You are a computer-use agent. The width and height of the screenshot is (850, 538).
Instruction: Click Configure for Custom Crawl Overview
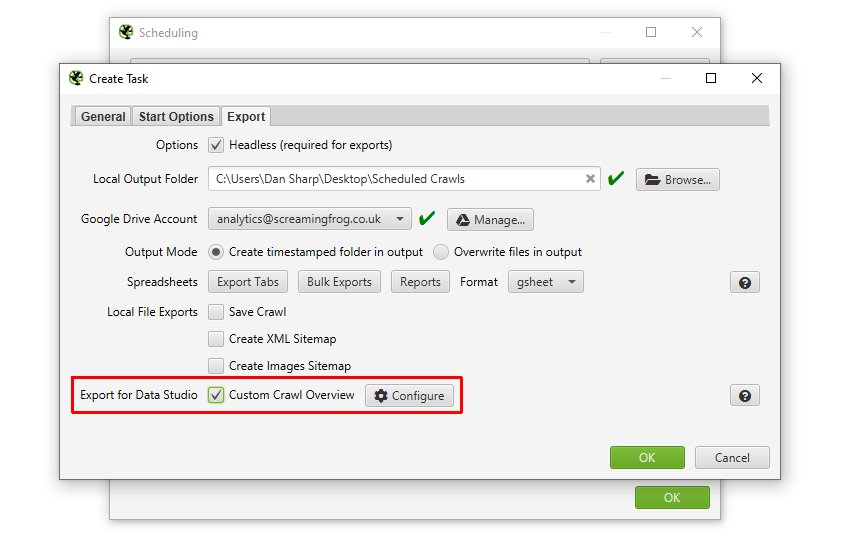pos(409,396)
